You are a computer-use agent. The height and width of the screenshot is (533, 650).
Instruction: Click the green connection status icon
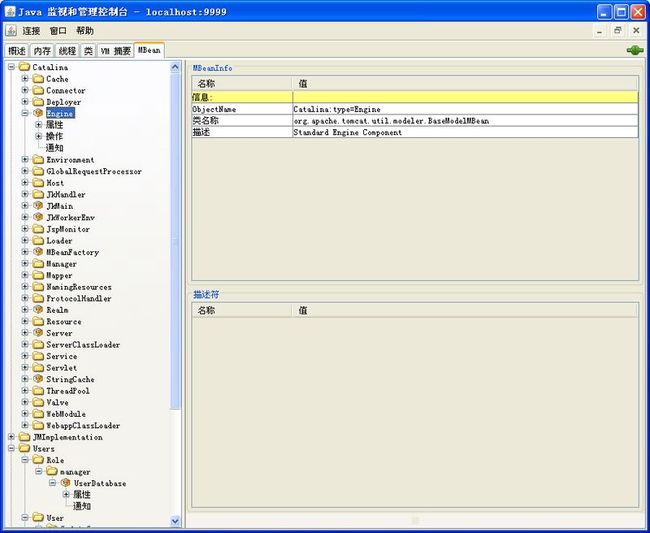(635, 50)
